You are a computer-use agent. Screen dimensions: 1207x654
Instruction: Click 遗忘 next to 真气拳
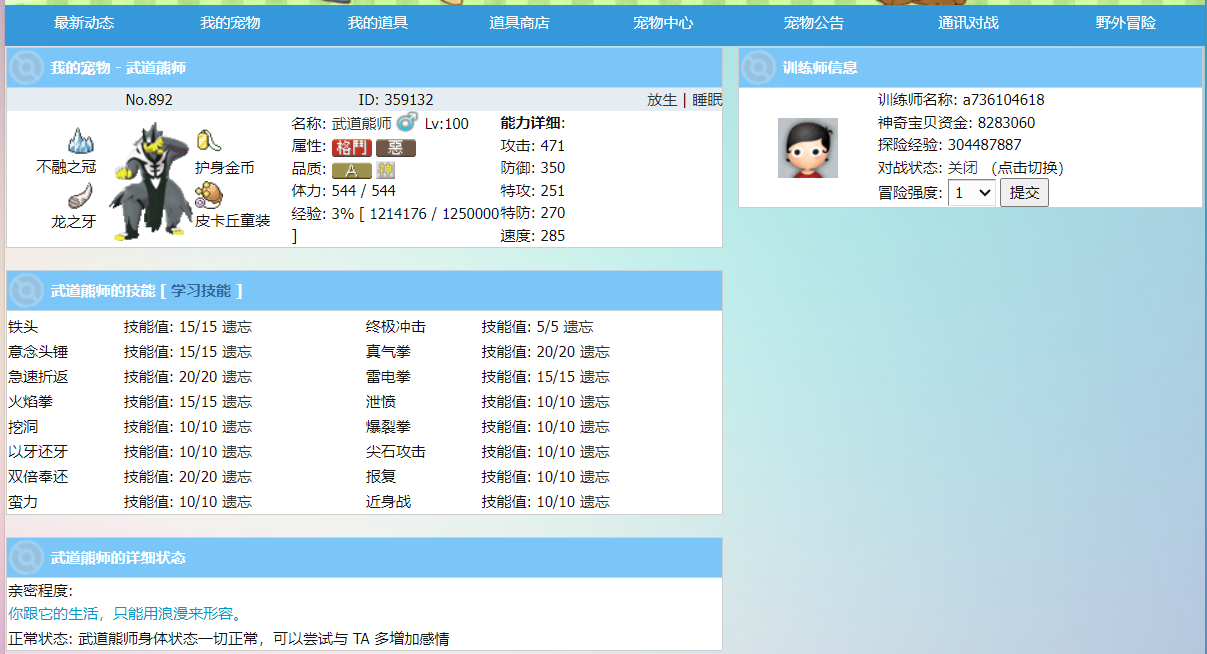click(x=595, y=352)
